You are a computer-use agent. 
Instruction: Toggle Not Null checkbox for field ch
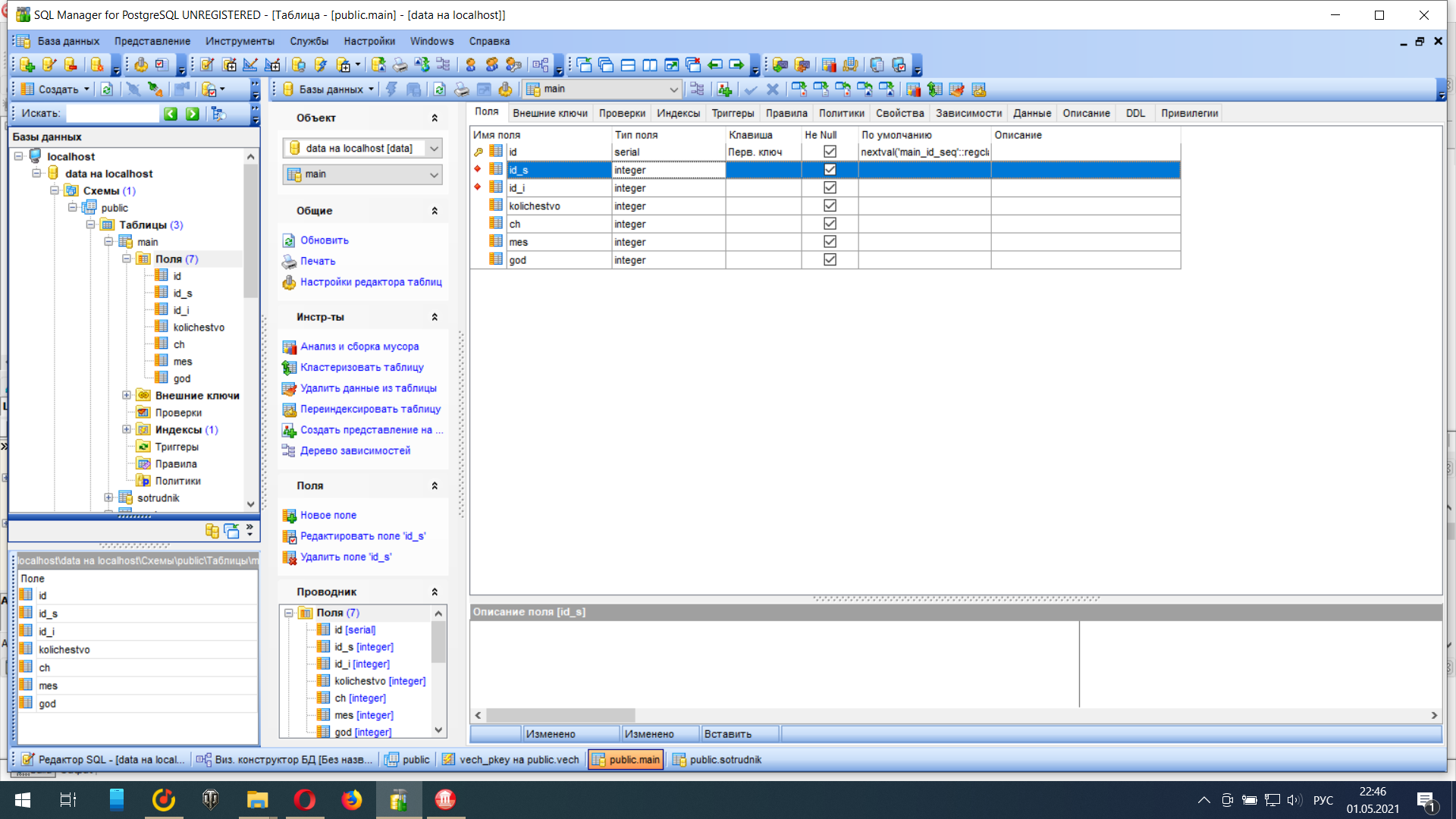[x=830, y=224]
